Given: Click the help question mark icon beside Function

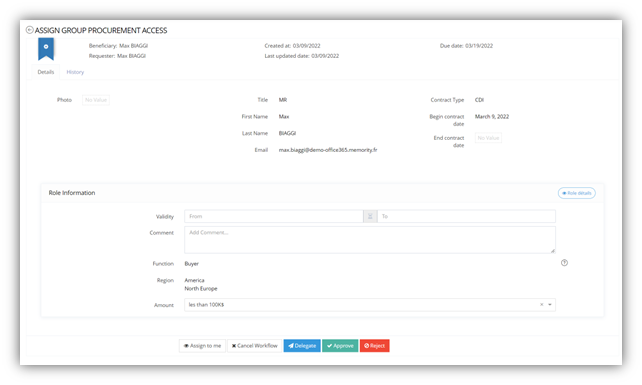Looking at the screenshot, I should click(564, 263).
